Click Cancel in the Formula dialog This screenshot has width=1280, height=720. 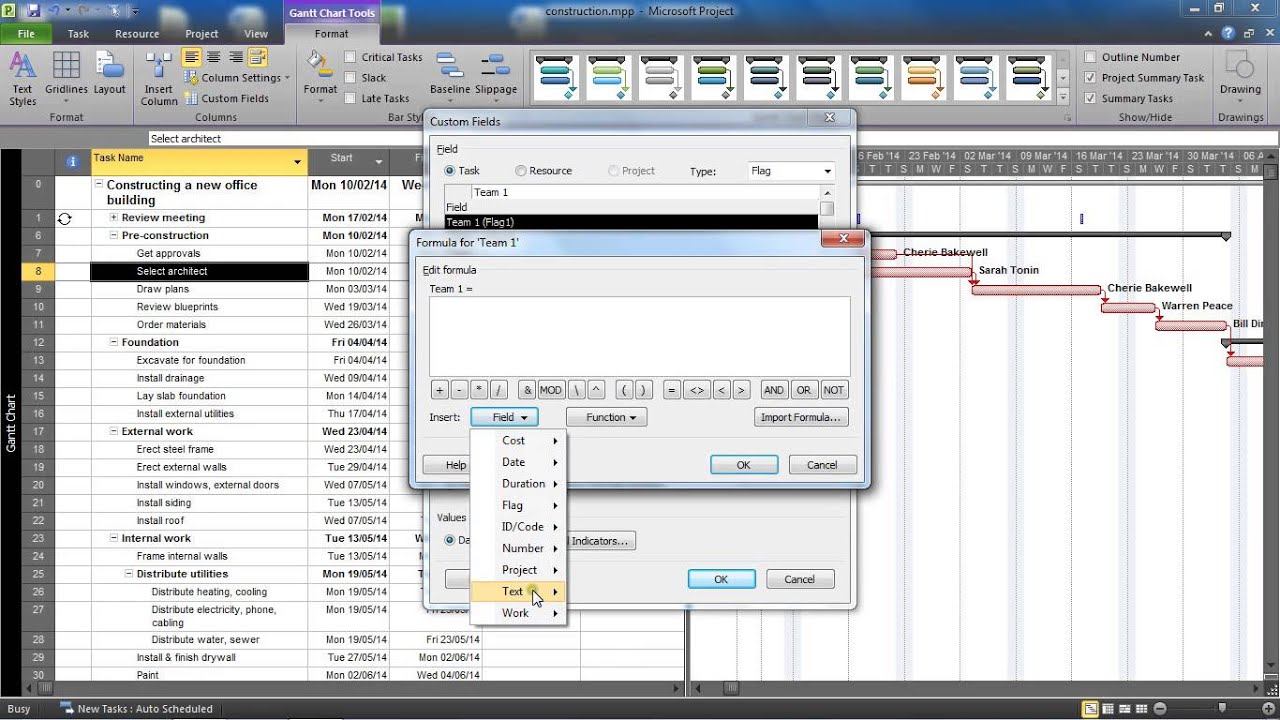point(822,465)
